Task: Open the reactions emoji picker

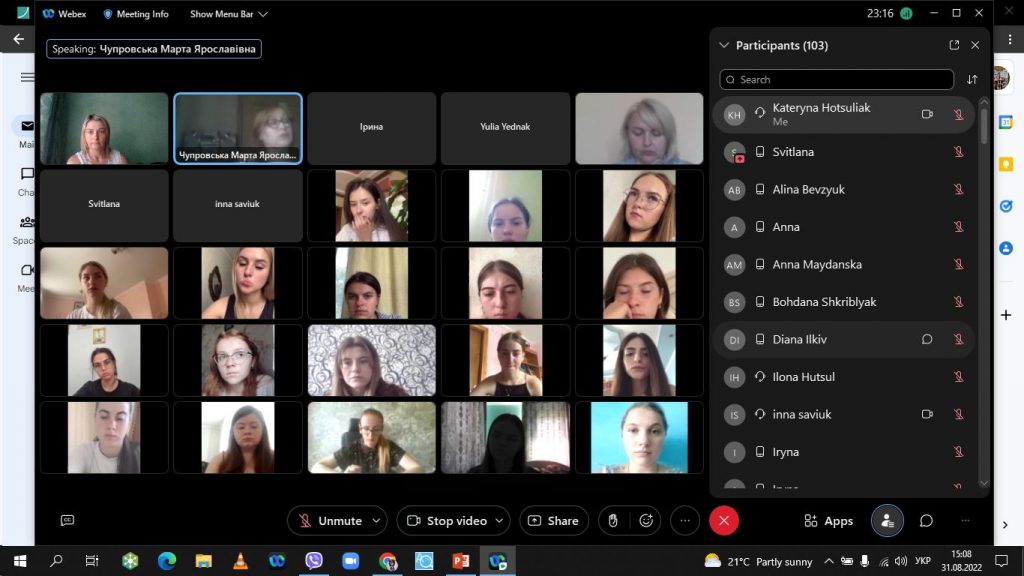Action: pos(647,521)
